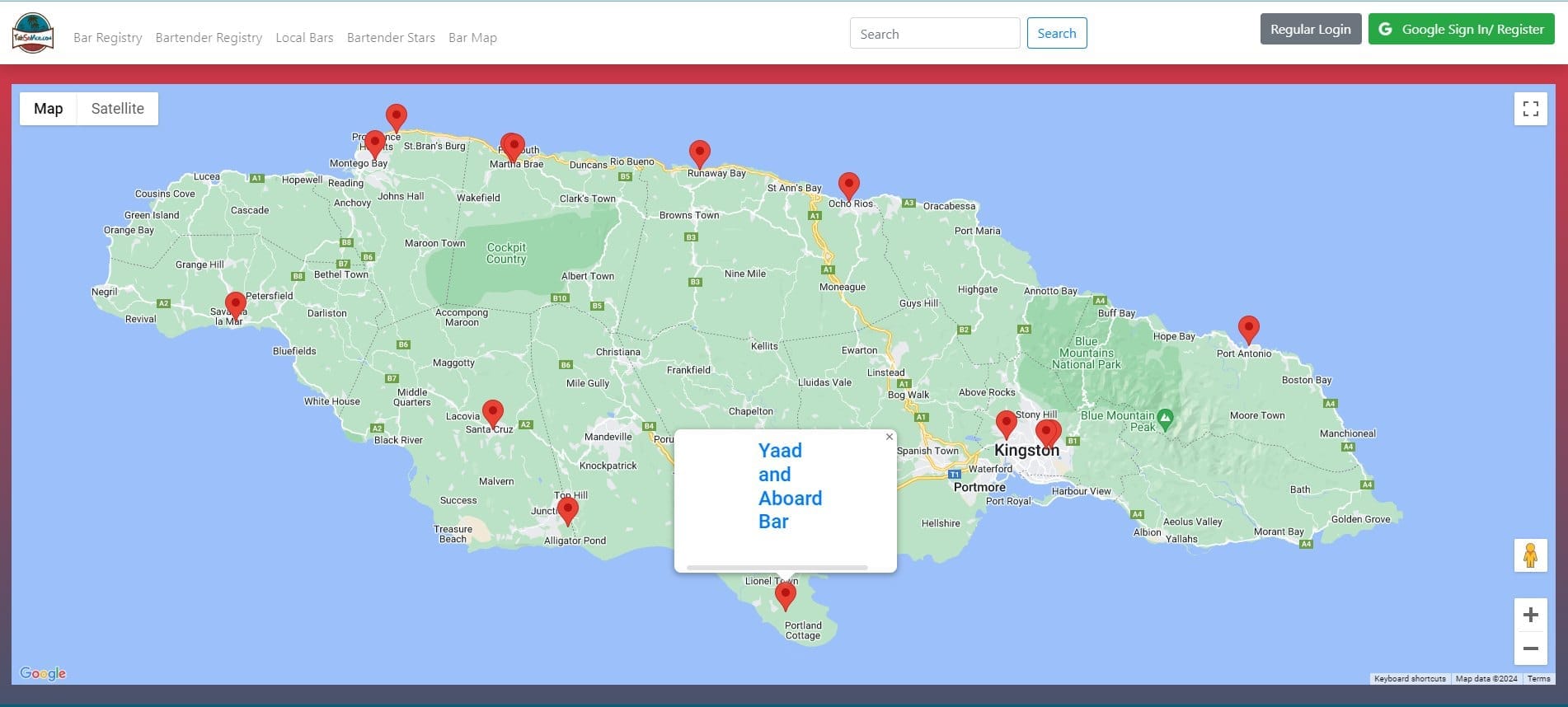The image size is (1568, 707).
Task: Click the Treasure Beach label
Action: click(x=453, y=534)
